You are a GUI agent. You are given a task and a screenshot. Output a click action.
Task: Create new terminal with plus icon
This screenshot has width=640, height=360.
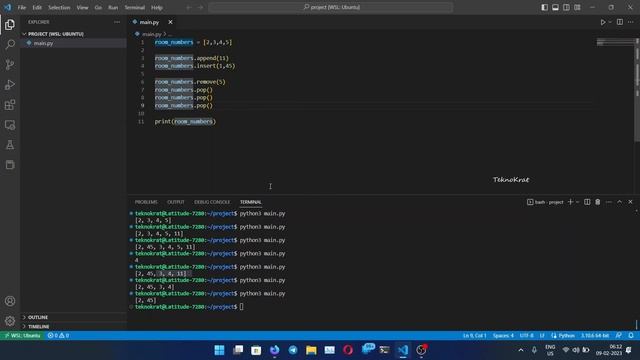(570, 202)
